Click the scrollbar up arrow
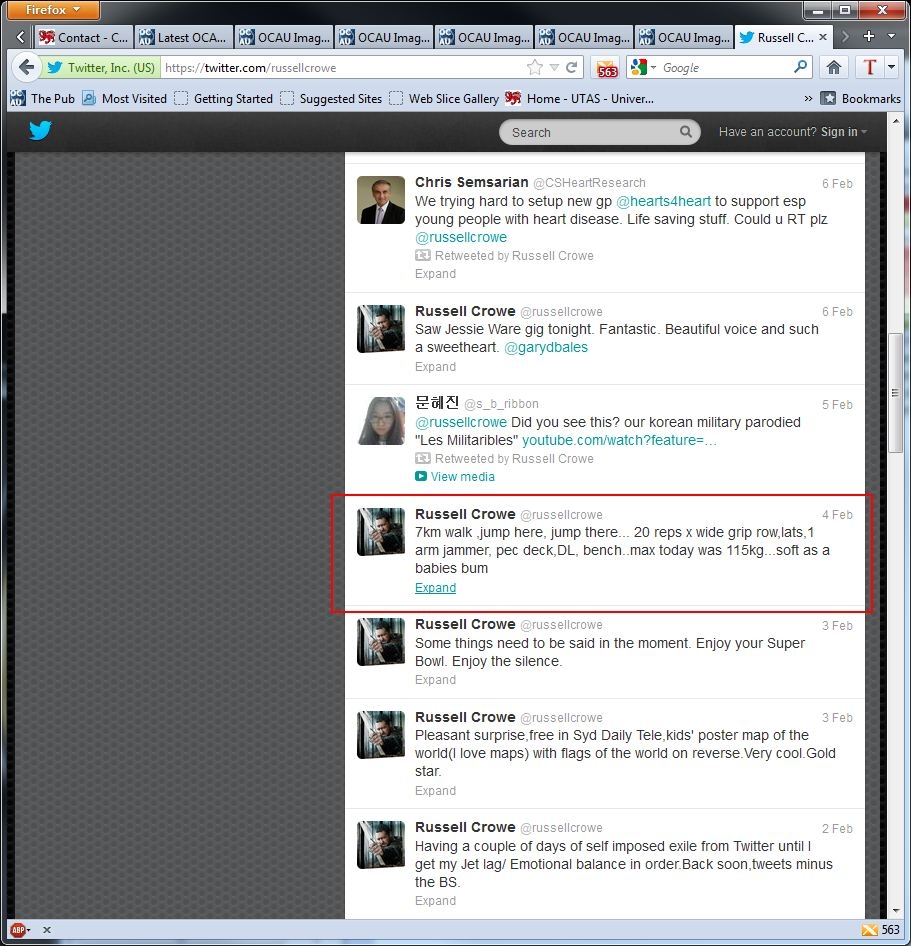The height and width of the screenshot is (946, 911). [x=896, y=121]
